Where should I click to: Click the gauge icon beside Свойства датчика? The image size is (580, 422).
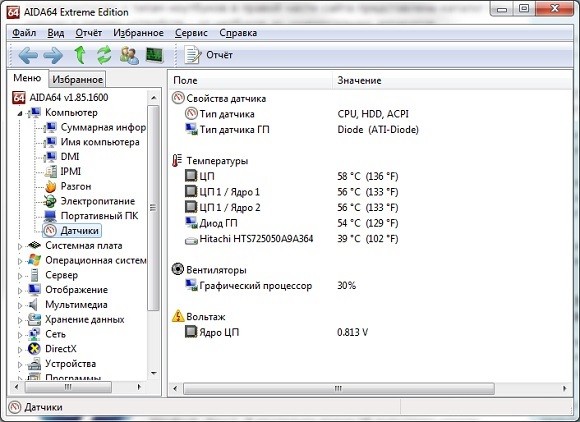click(178, 98)
